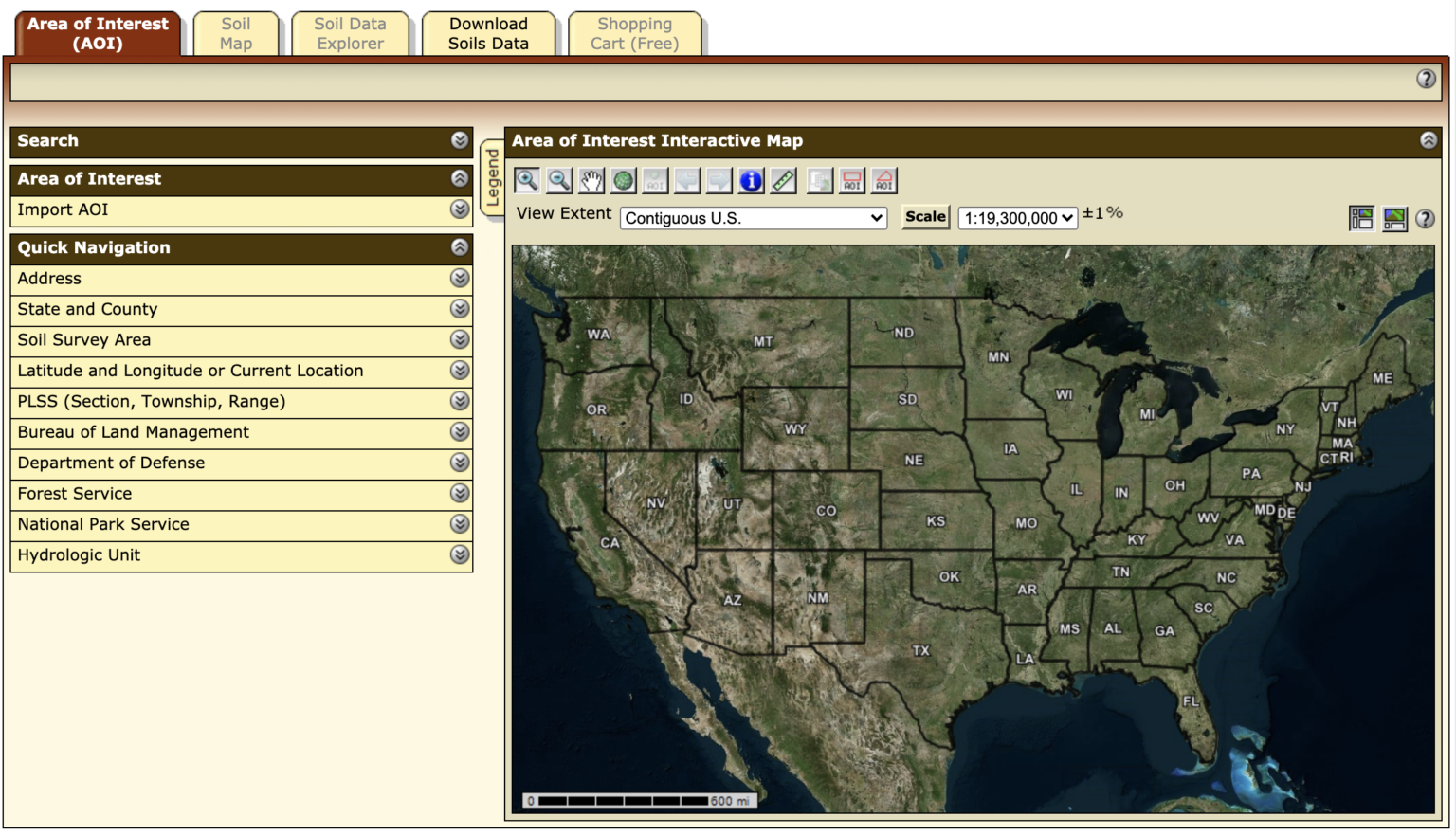Screen dimensions: 1456x836
Task: Open the map scale dropdown
Action: click(1016, 216)
